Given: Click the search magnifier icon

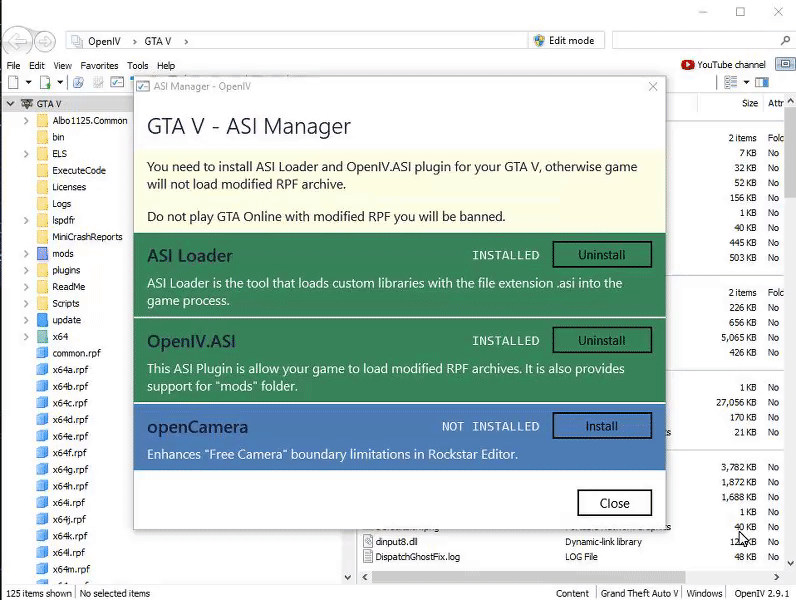Looking at the screenshot, I should (x=785, y=40).
